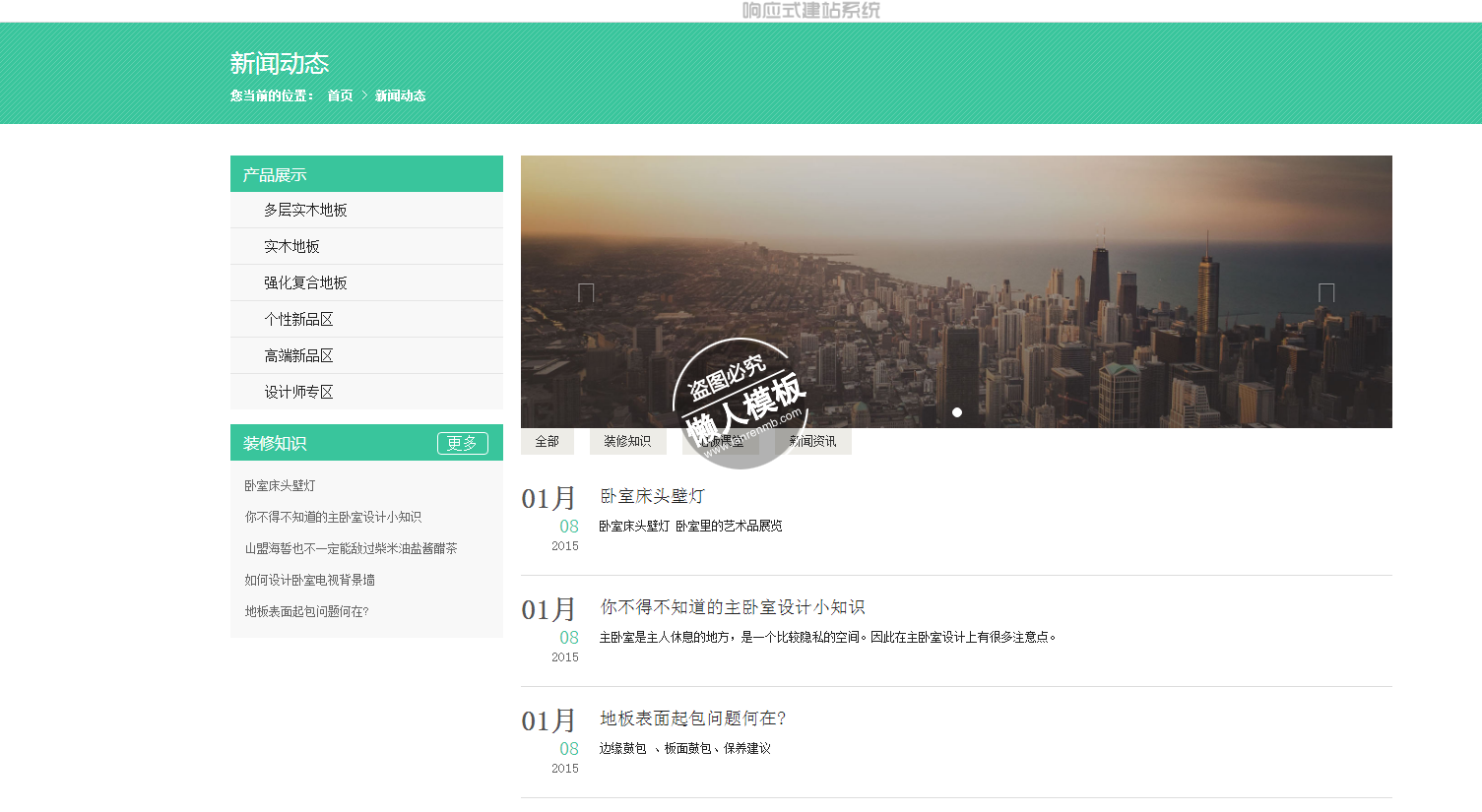Image resolution: width=1482 pixels, height=812 pixels.
Task: Open the 新闻资讯 tab
Action: tap(812, 441)
